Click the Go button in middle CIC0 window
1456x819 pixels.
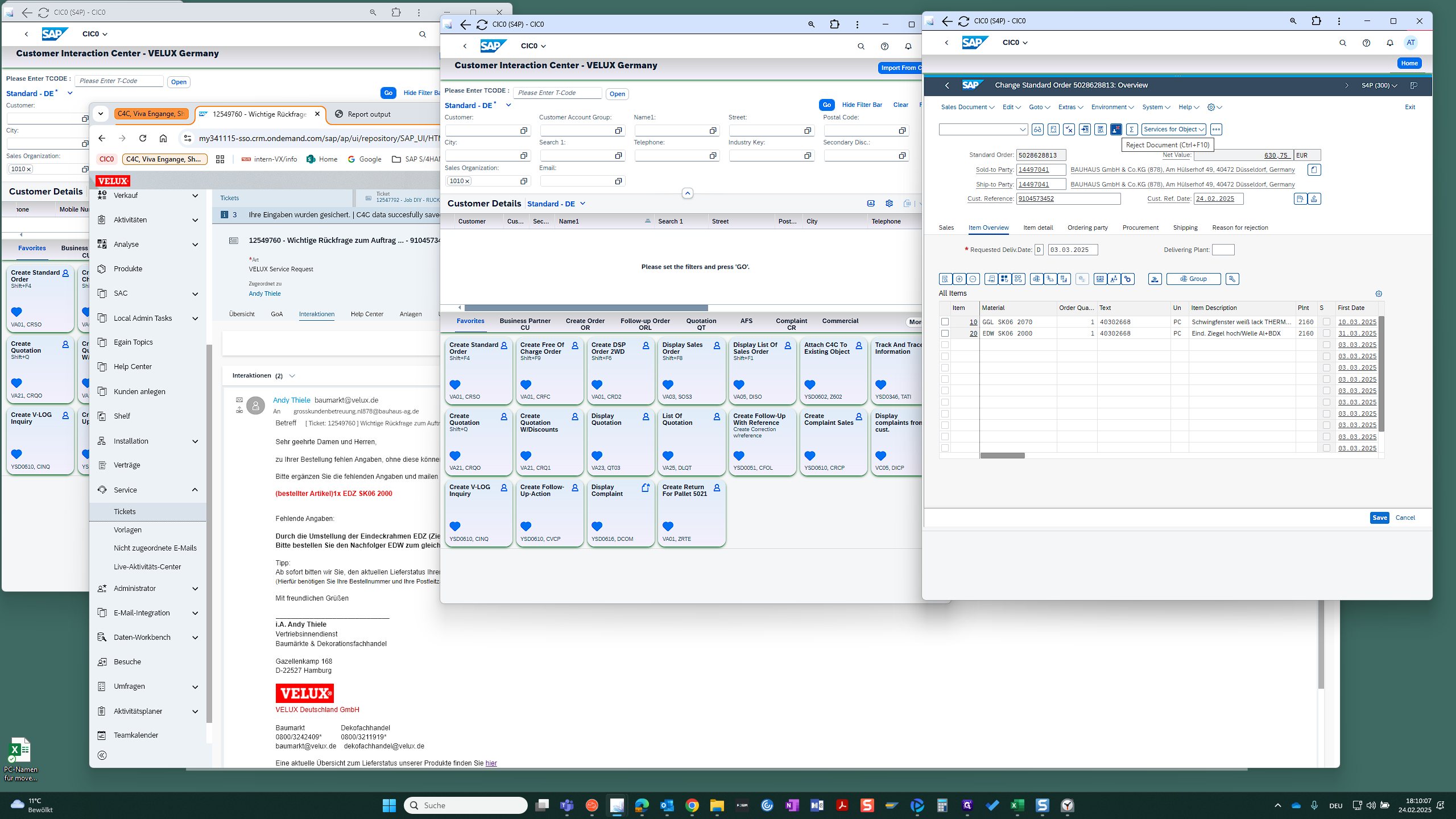[x=826, y=105]
